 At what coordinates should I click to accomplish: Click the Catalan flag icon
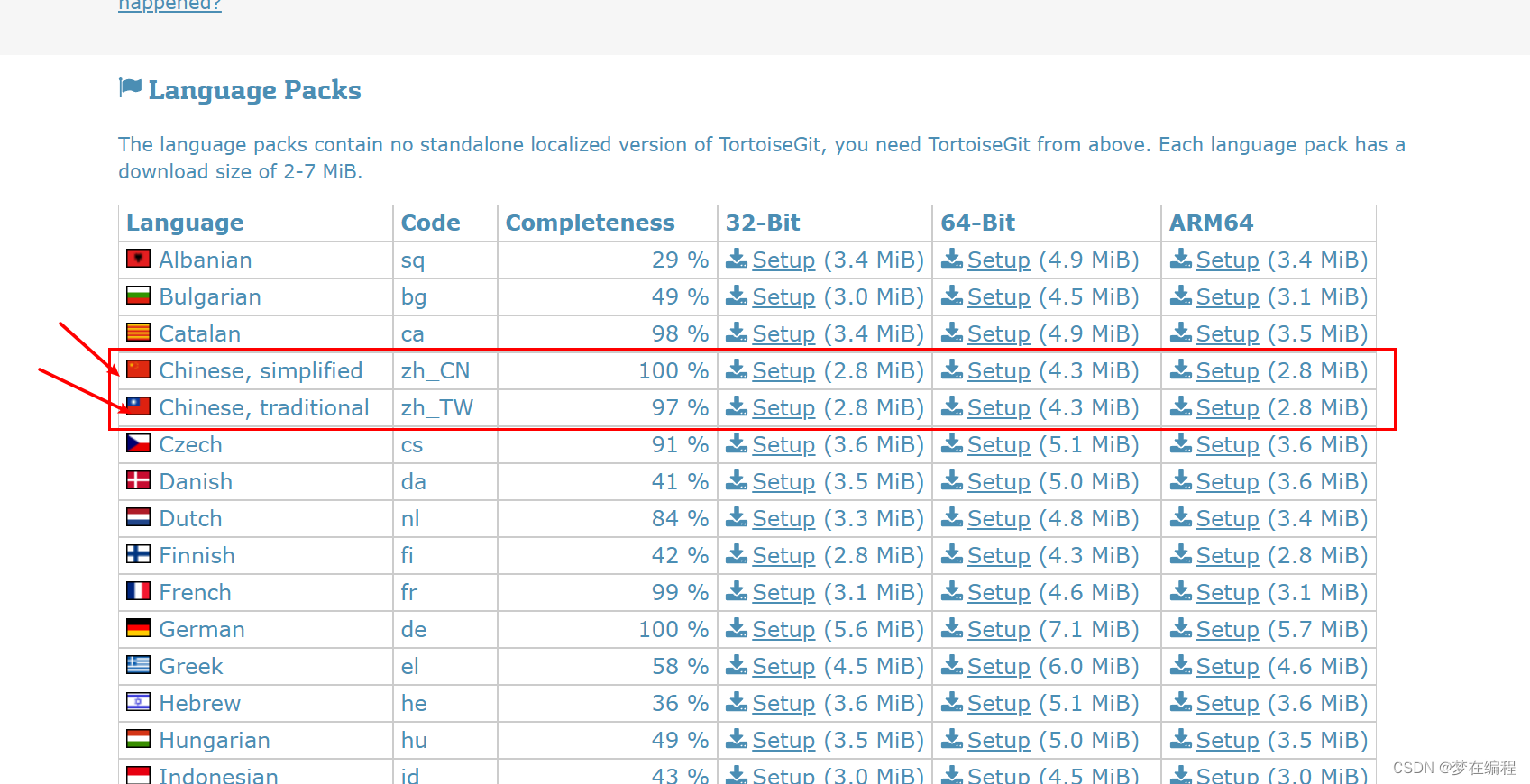(x=138, y=333)
